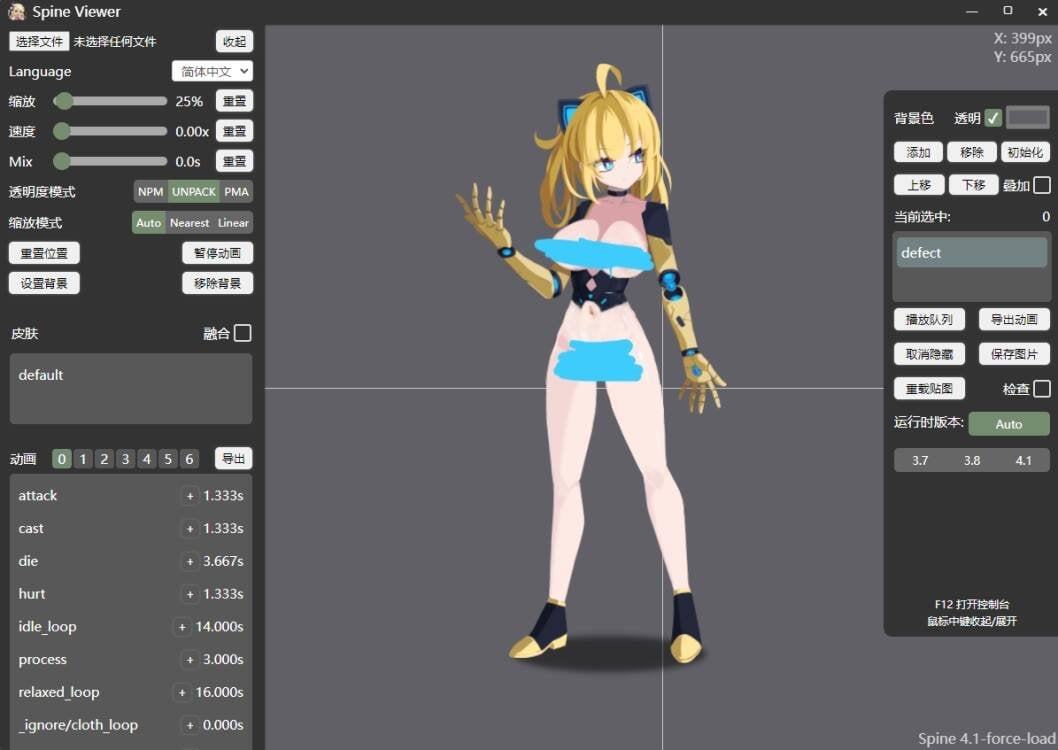Viewport: 1058px width, 750px height.
Task: Click the 下移 move down button
Action: click(x=974, y=185)
